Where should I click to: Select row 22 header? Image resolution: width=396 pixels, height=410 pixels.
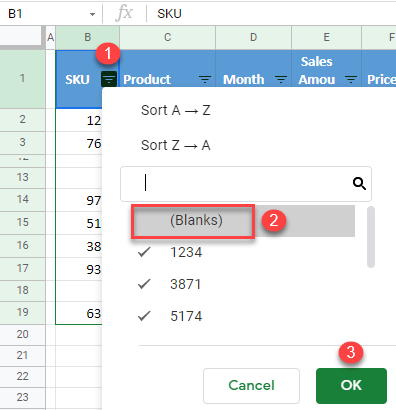22,377
